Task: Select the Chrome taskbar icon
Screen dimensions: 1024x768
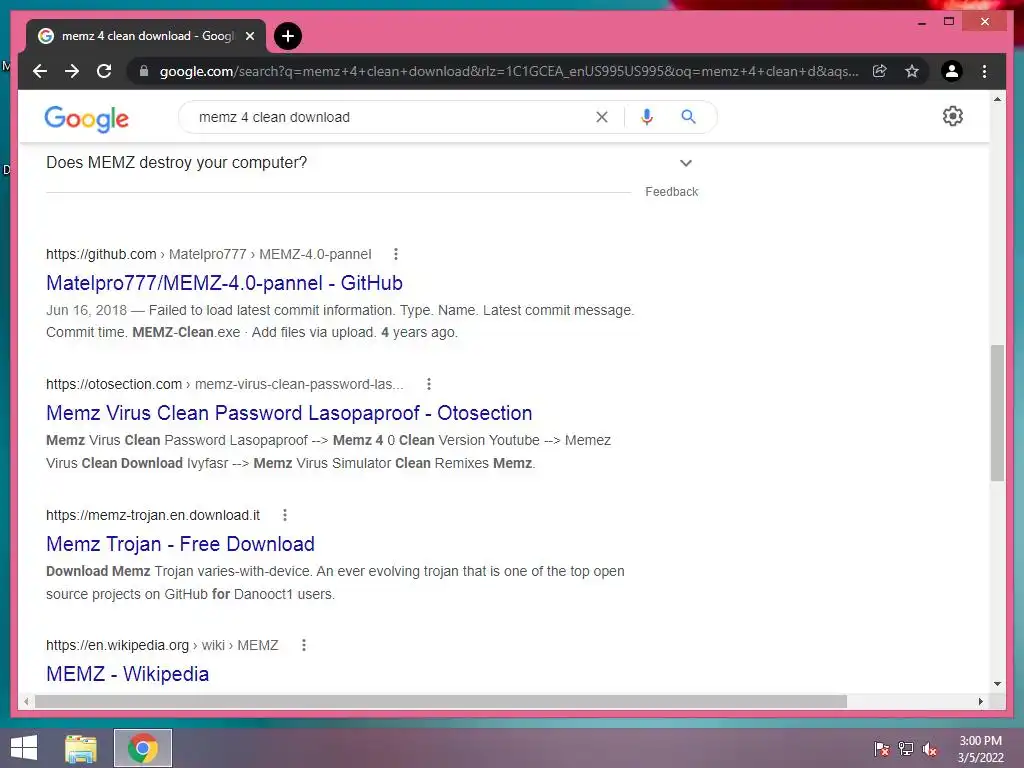Action: pyautogui.click(x=143, y=748)
